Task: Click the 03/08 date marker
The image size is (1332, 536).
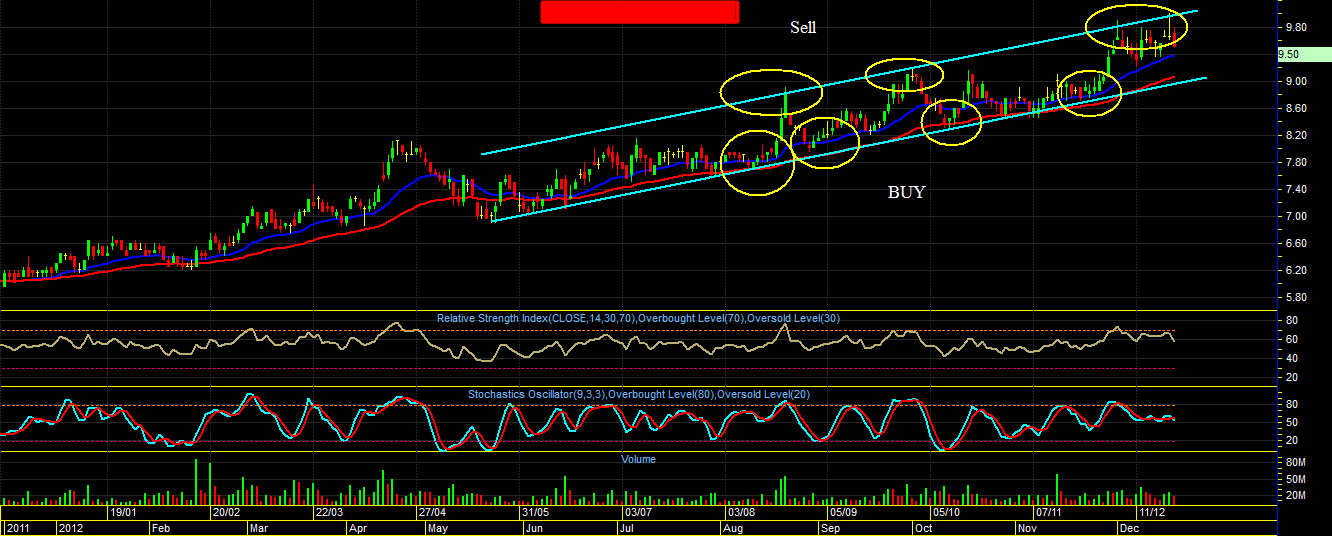Action: point(739,511)
